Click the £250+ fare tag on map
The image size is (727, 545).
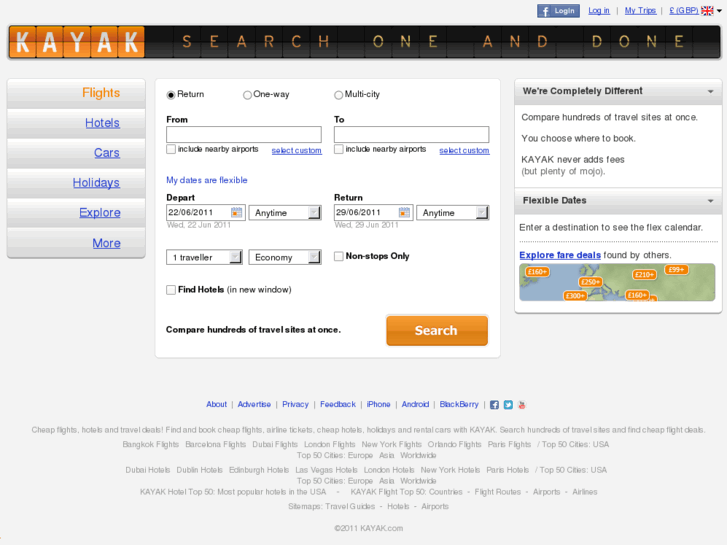coord(591,282)
